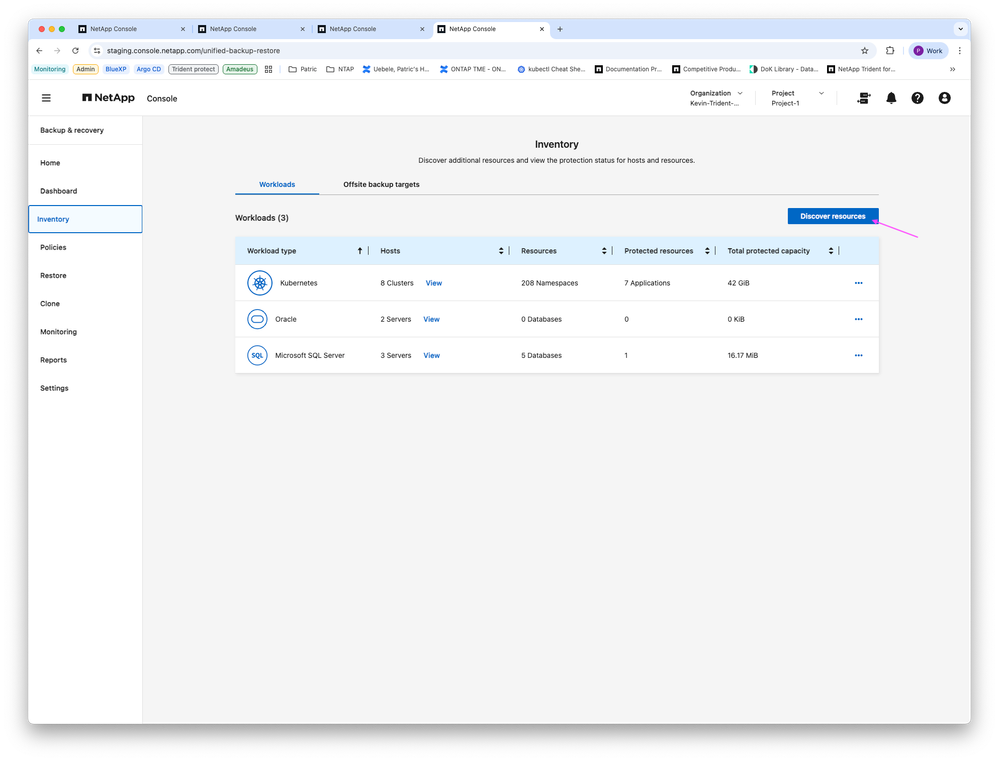Open the Work profile chip
The width and height of the screenshot is (999, 761).
pyautogui.click(x=928, y=50)
